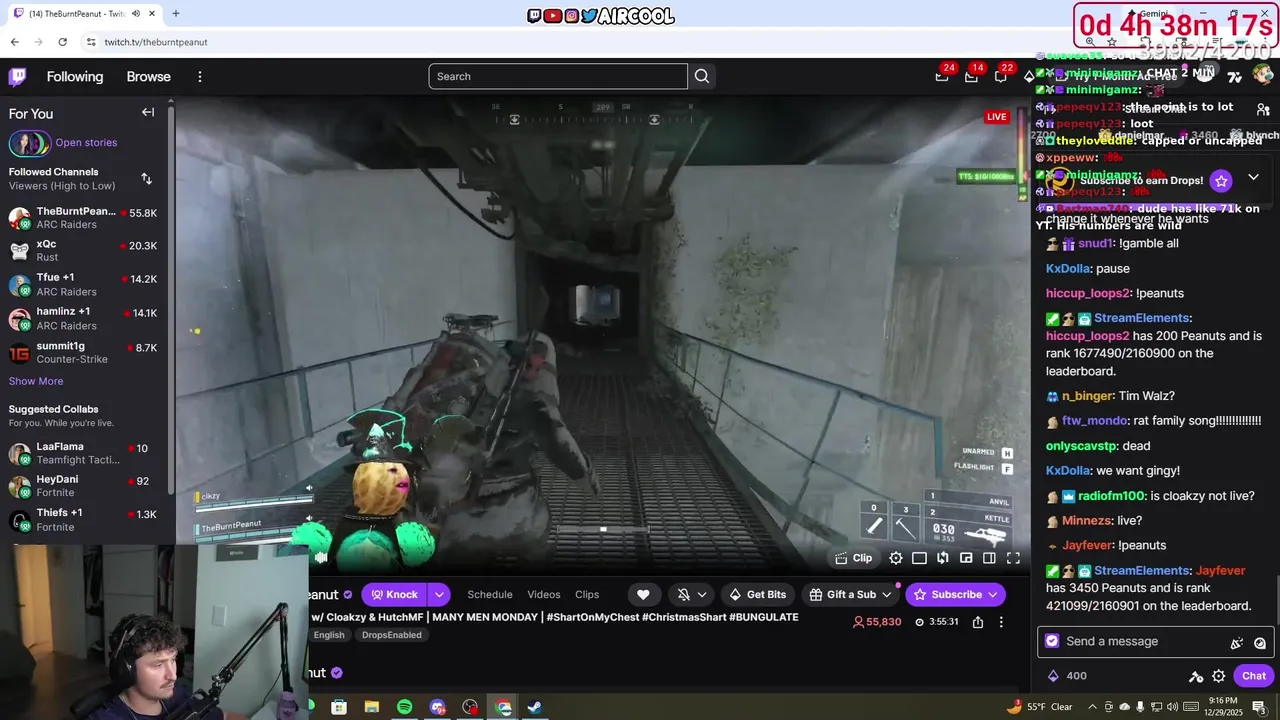
Task: Toggle picture-in-picture mini player
Action: point(966,558)
